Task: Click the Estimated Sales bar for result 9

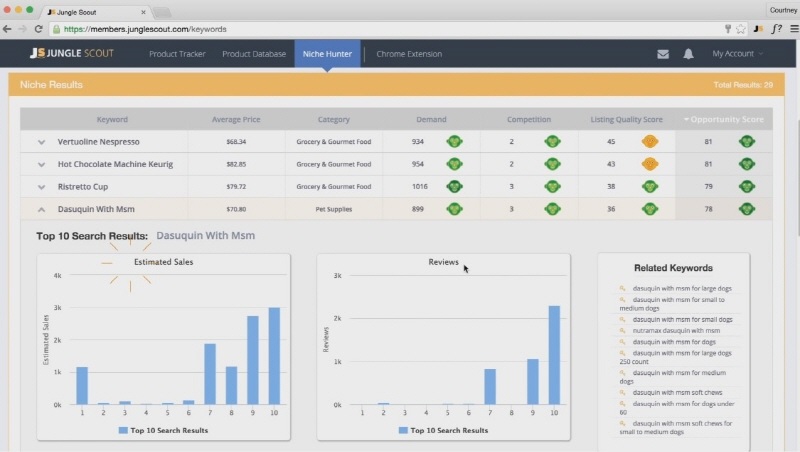Action: coord(253,360)
